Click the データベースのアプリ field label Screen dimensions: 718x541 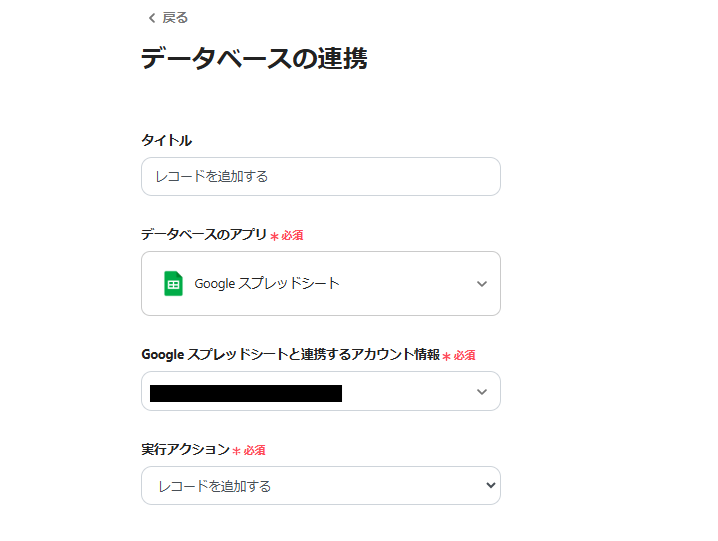204,234
